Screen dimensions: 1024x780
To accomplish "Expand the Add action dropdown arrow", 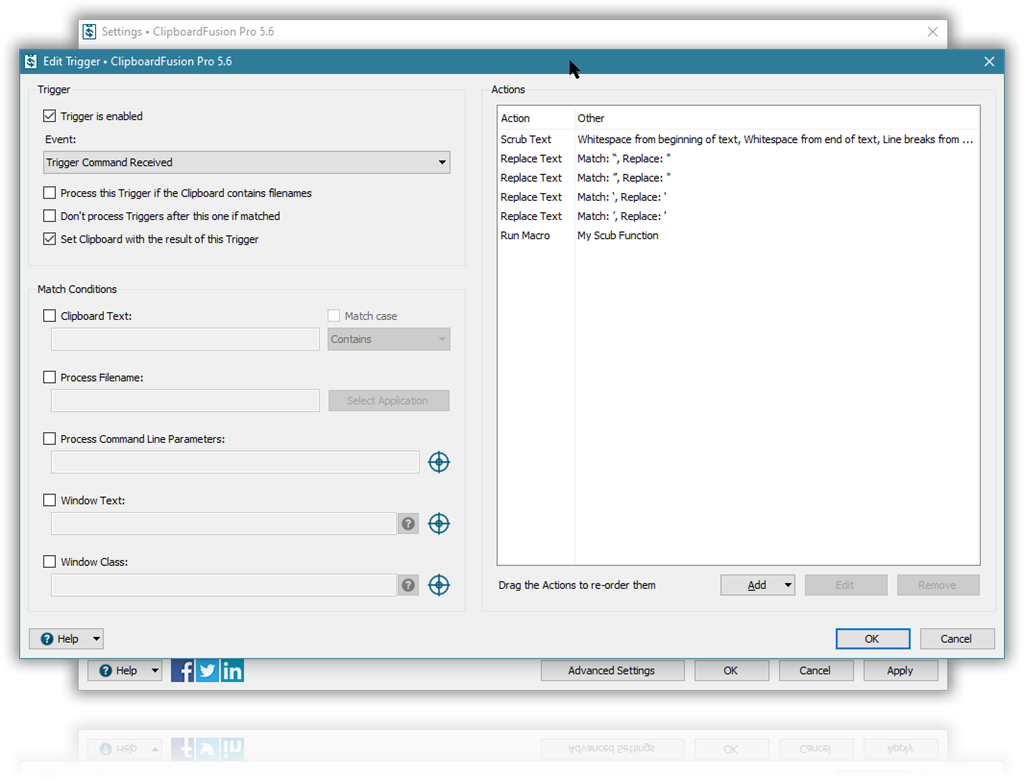I will pyautogui.click(x=788, y=585).
